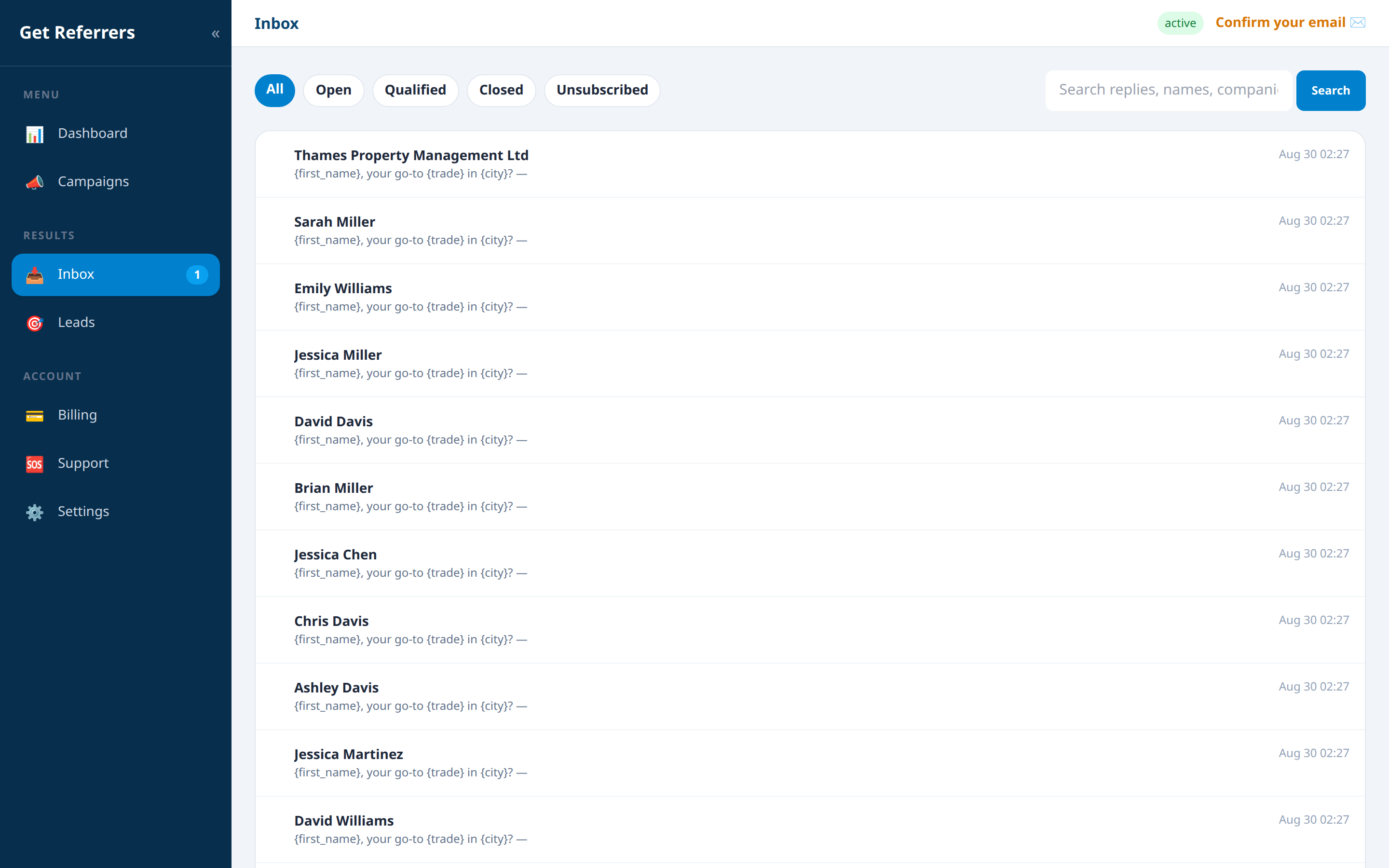1389x868 pixels.
Task: Open David Davis' message
Action: pos(810,431)
